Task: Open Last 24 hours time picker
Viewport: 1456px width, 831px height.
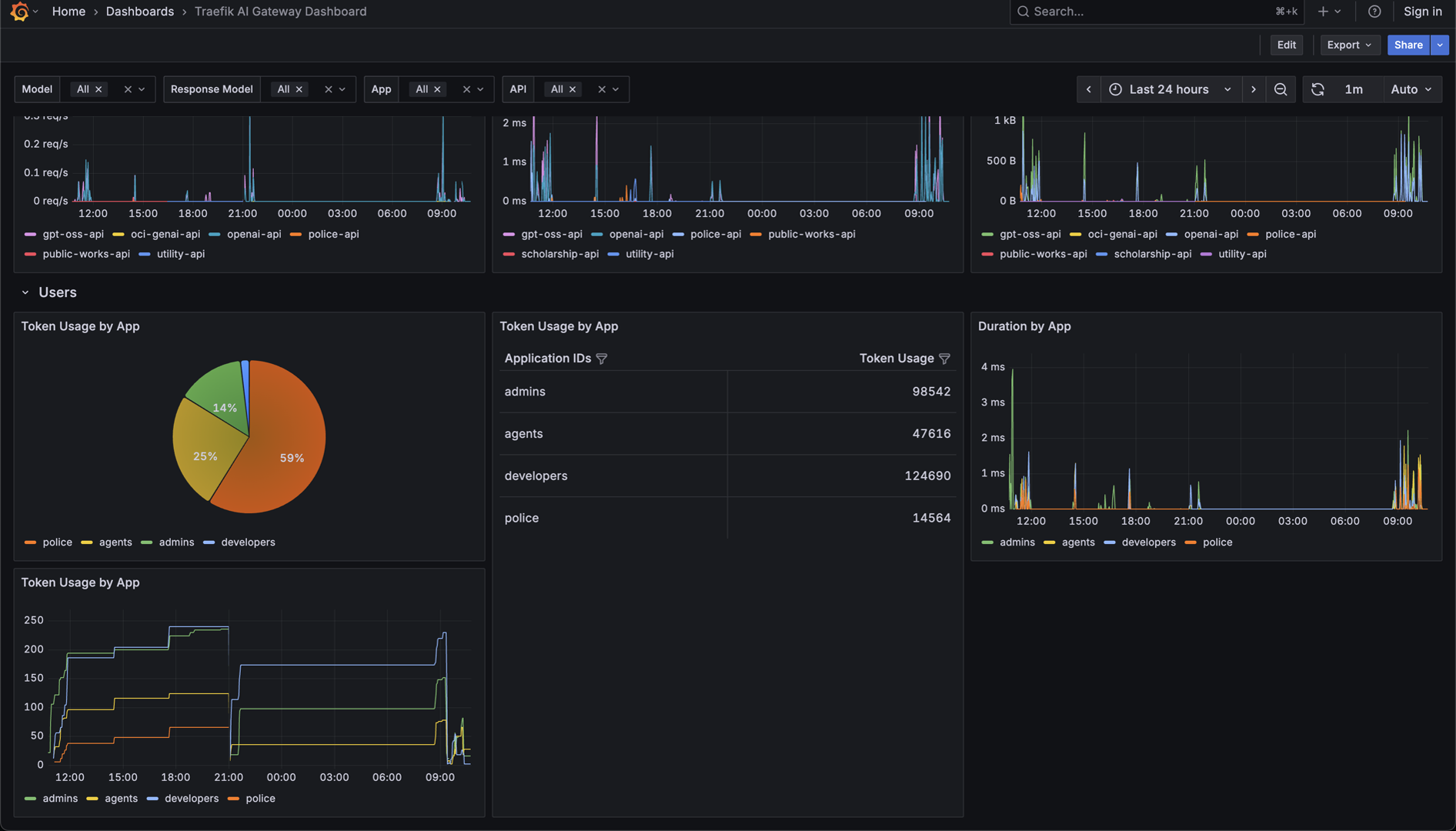Action: pyautogui.click(x=1170, y=89)
